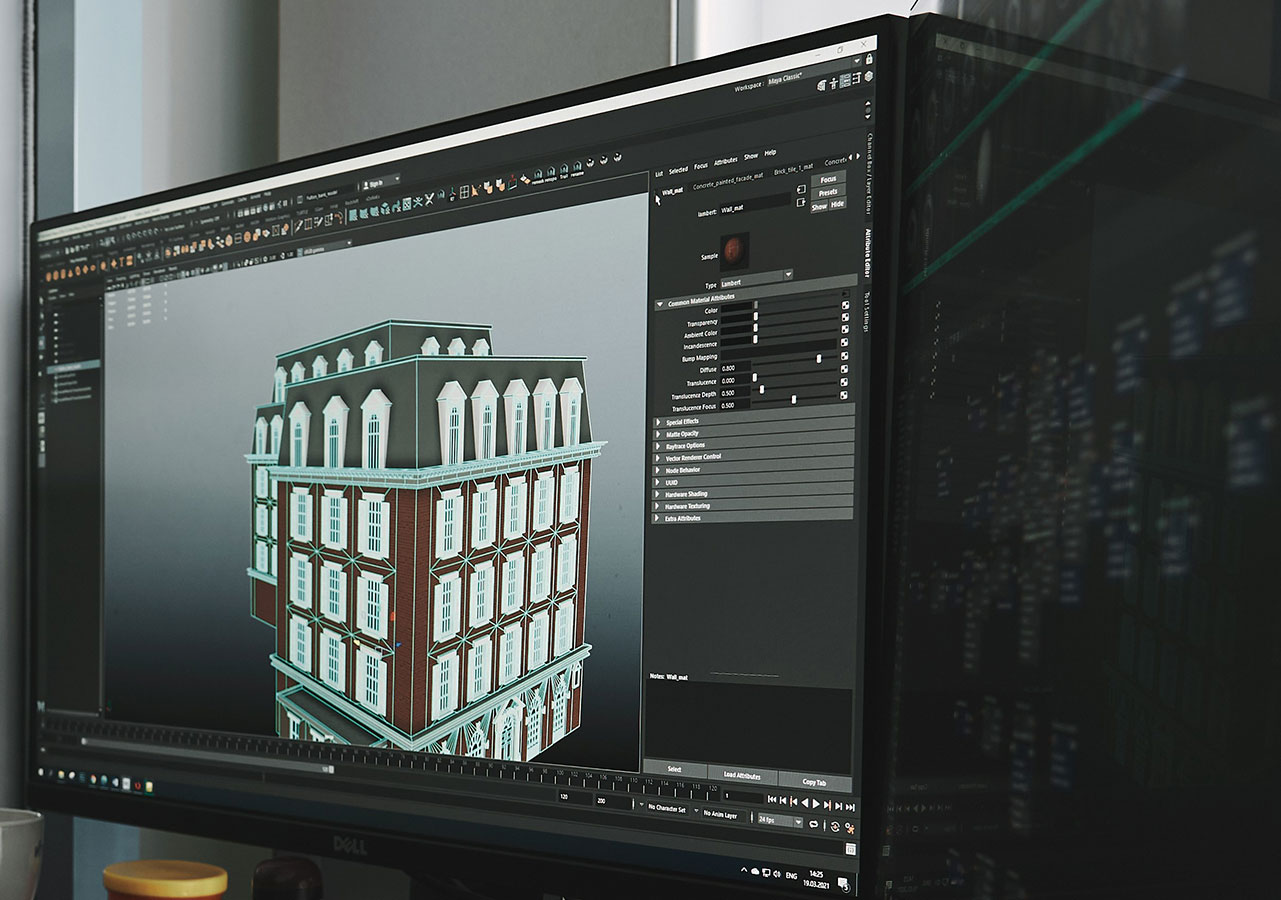Viewport: 1281px width, 900px height.
Task: Click the ENG language indicator in taskbar
Action: pos(791,875)
